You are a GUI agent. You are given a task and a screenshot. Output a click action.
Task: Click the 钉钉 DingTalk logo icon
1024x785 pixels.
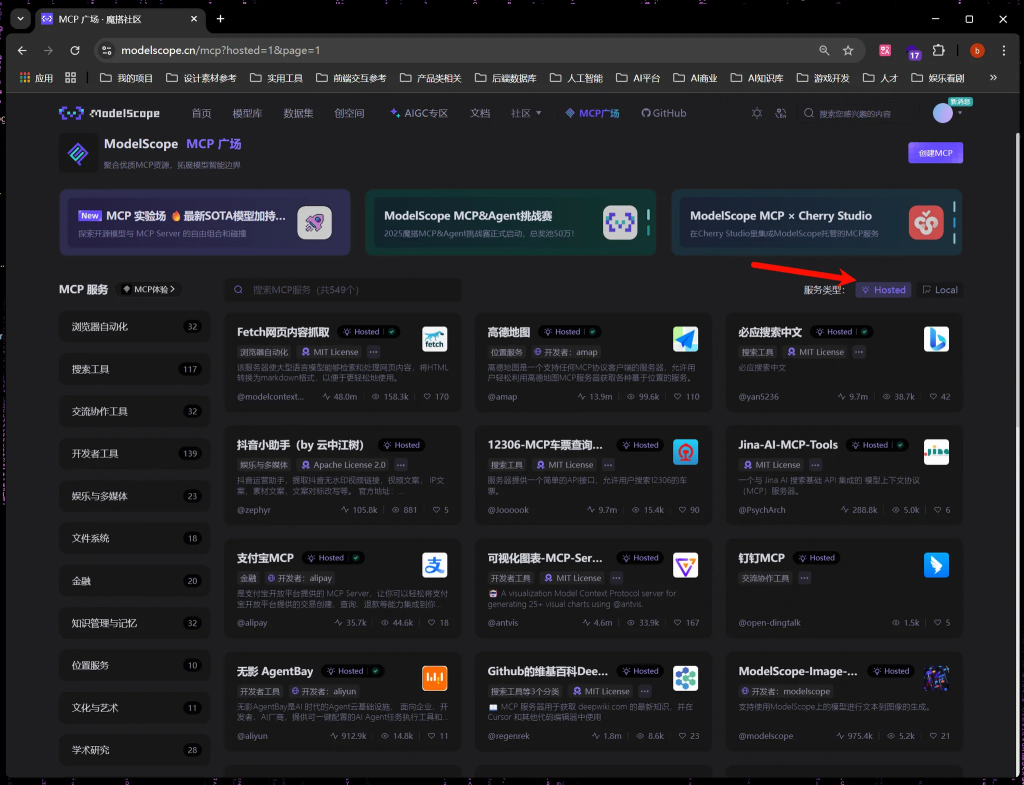tap(936, 565)
